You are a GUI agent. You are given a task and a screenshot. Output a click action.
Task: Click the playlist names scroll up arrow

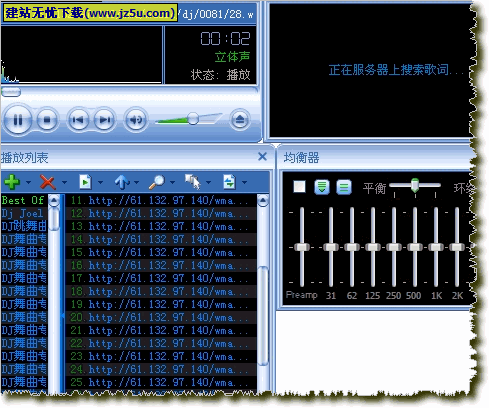point(54,201)
